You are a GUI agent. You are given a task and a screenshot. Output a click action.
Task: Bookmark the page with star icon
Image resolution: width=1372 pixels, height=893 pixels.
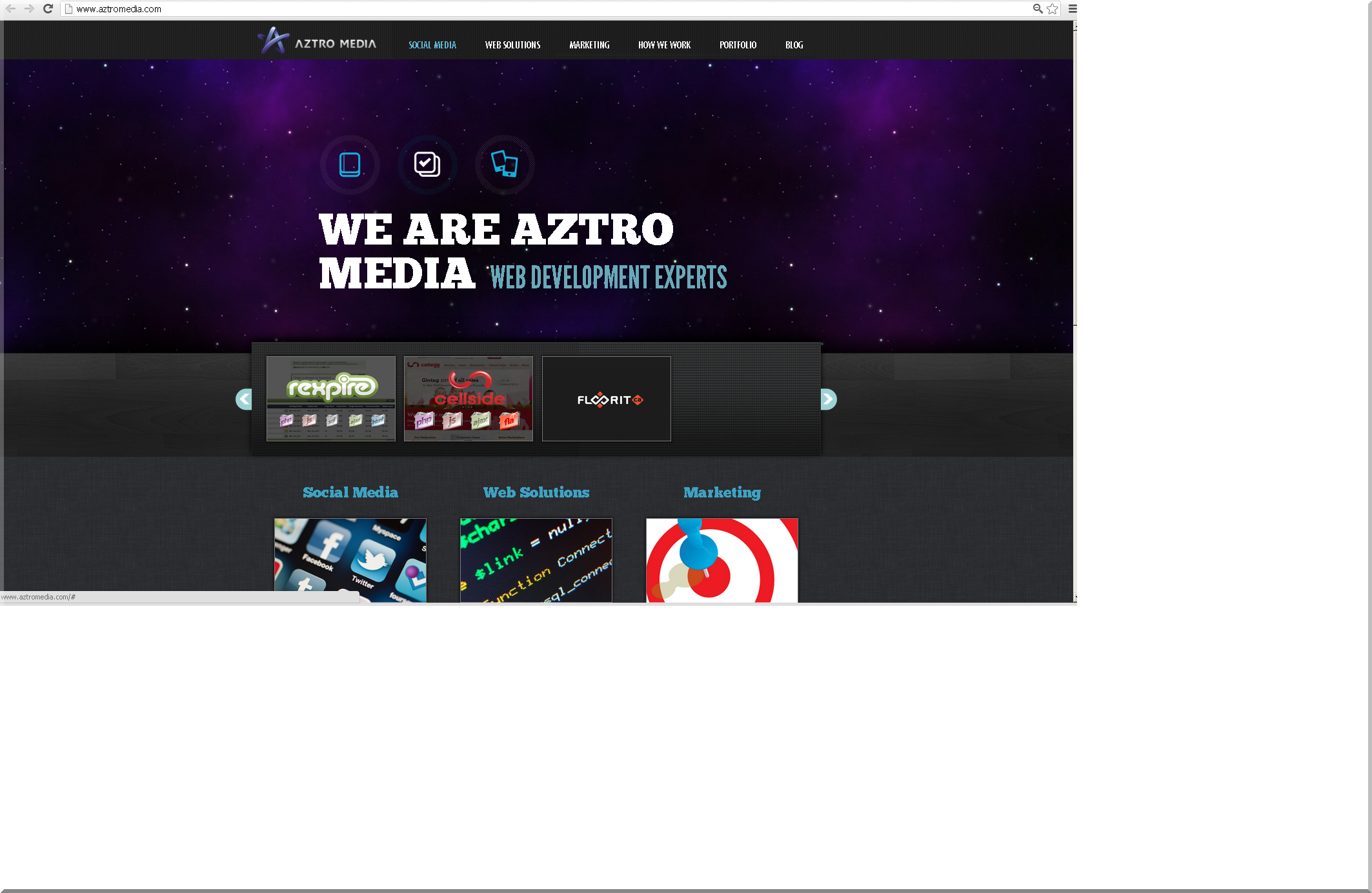tap(1053, 9)
